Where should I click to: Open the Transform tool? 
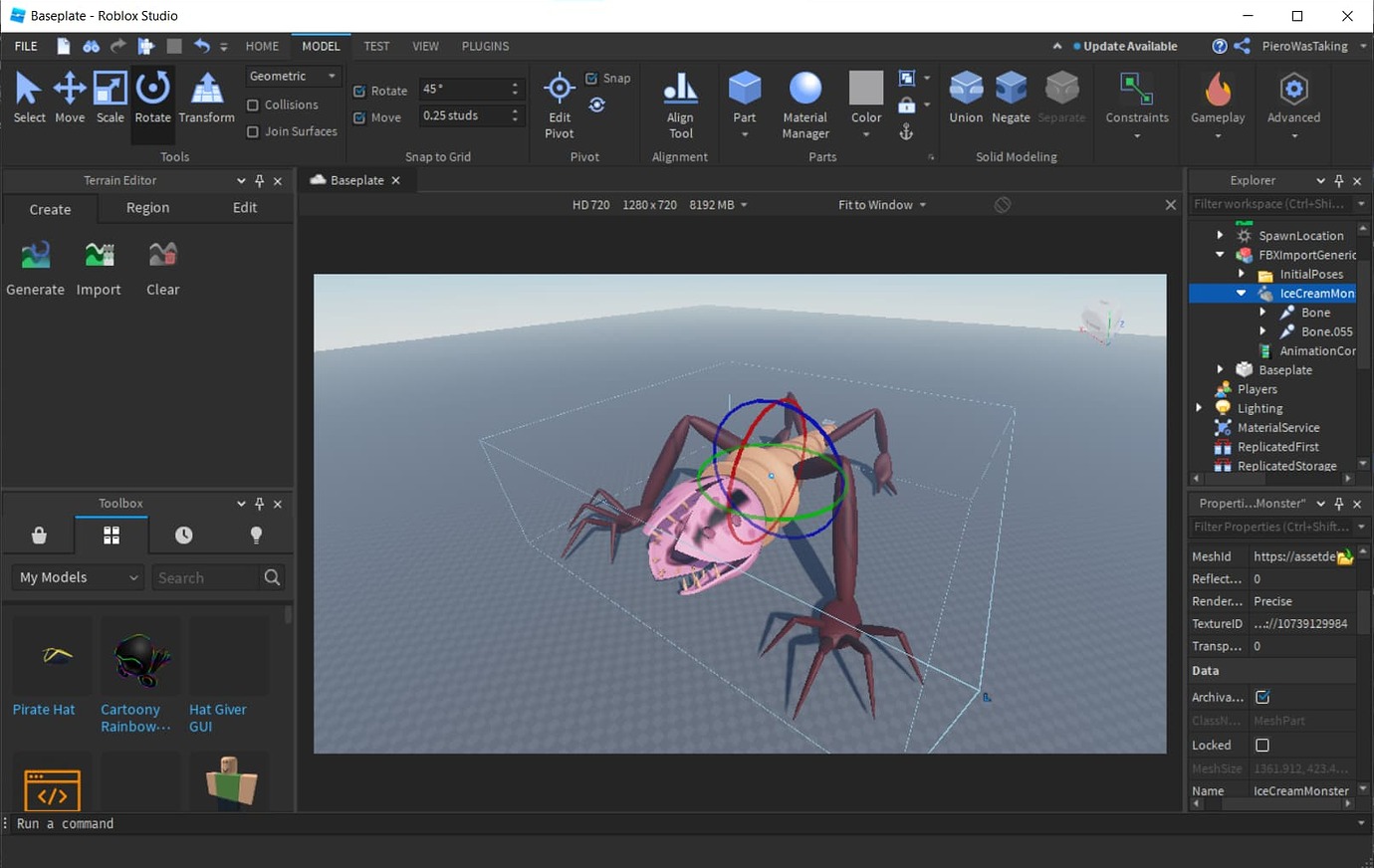point(206,97)
